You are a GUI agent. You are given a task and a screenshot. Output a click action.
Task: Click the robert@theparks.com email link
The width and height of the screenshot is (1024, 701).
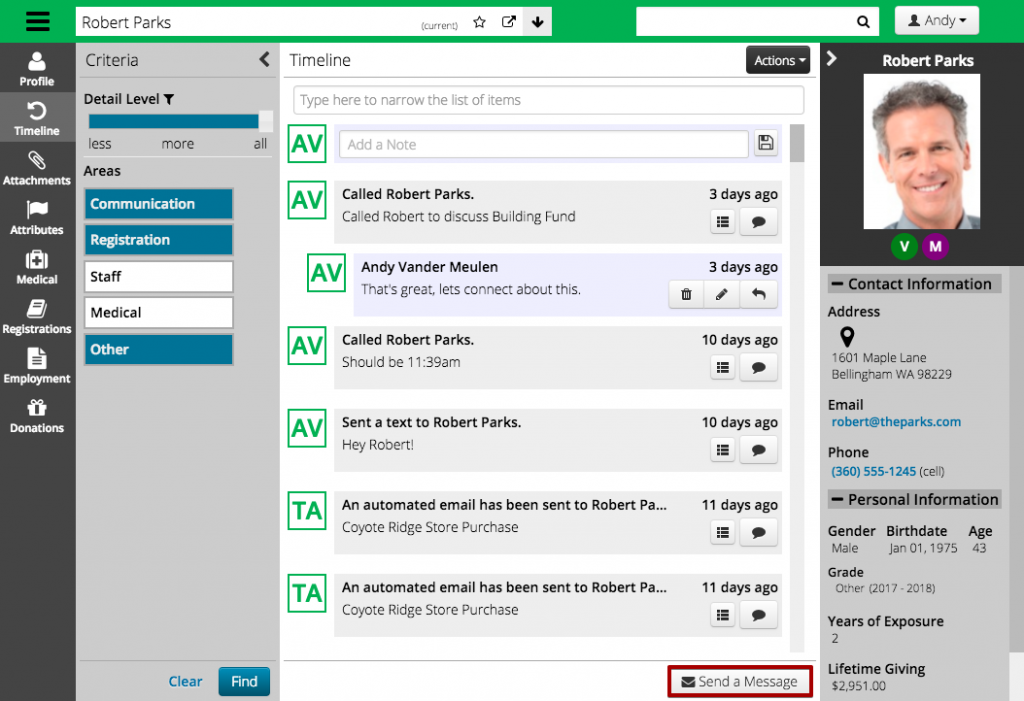point(896,422)
